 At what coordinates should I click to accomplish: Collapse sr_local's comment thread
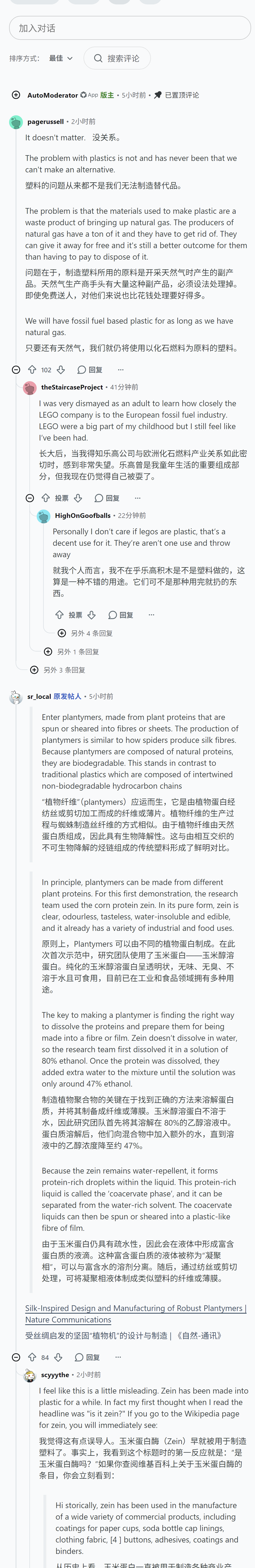pyautogui.click(x=16, y=1357)
